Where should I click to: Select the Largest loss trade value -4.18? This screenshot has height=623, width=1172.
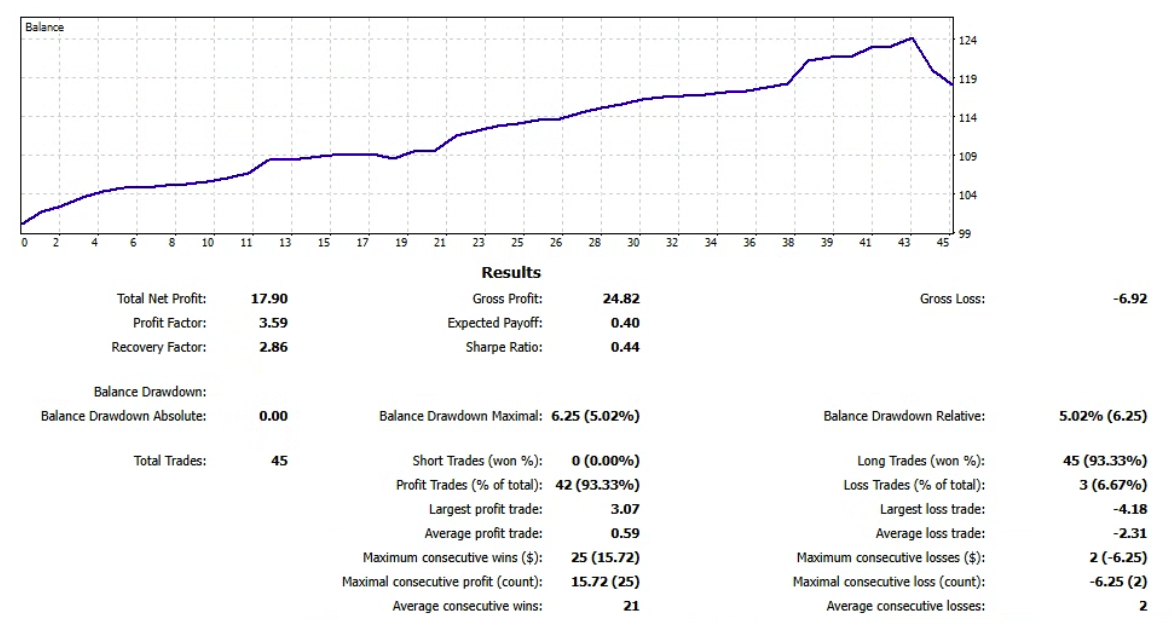pyautogui.click(x=1129, y=509)
